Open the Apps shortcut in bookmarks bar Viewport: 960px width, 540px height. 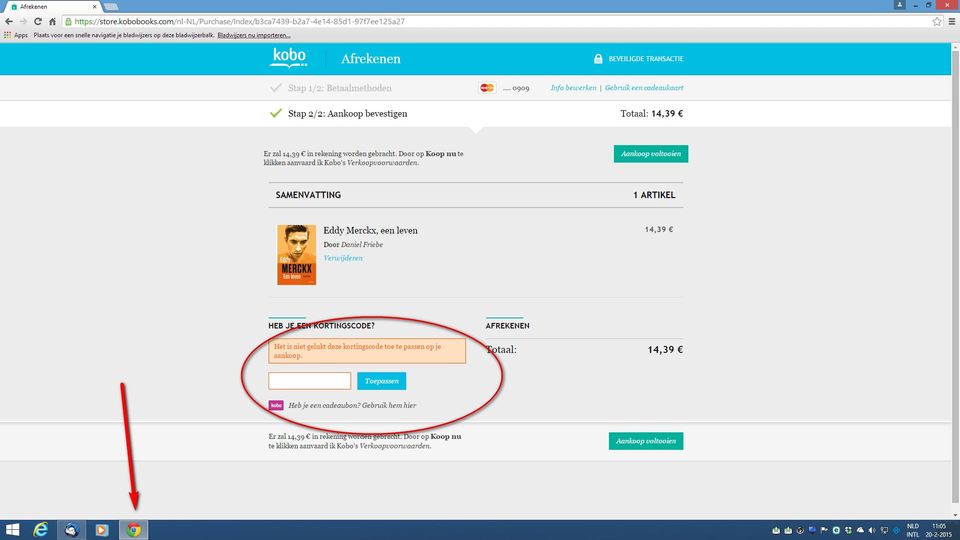click(16, 36)
